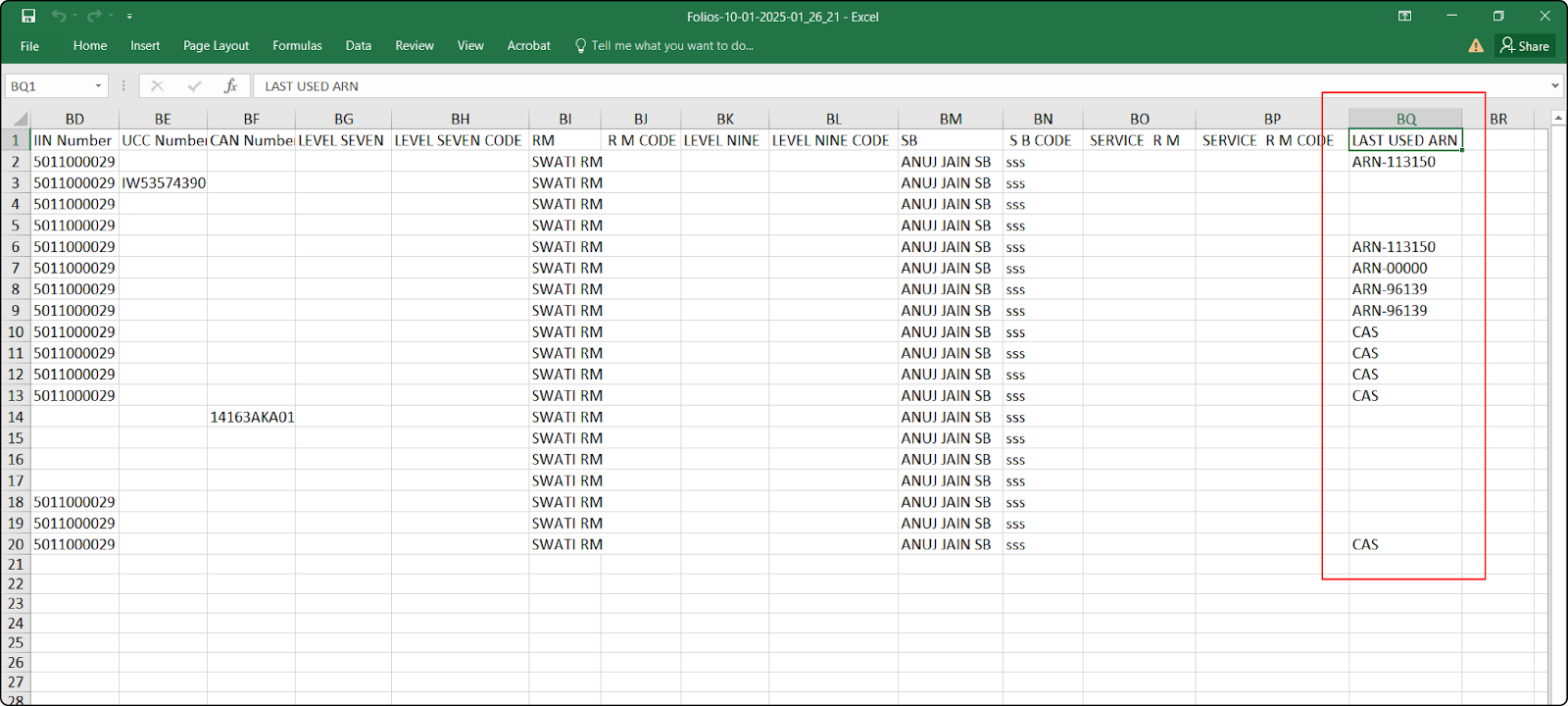Switch to the Home tab
1568x706 pixels.
point(90,45)
